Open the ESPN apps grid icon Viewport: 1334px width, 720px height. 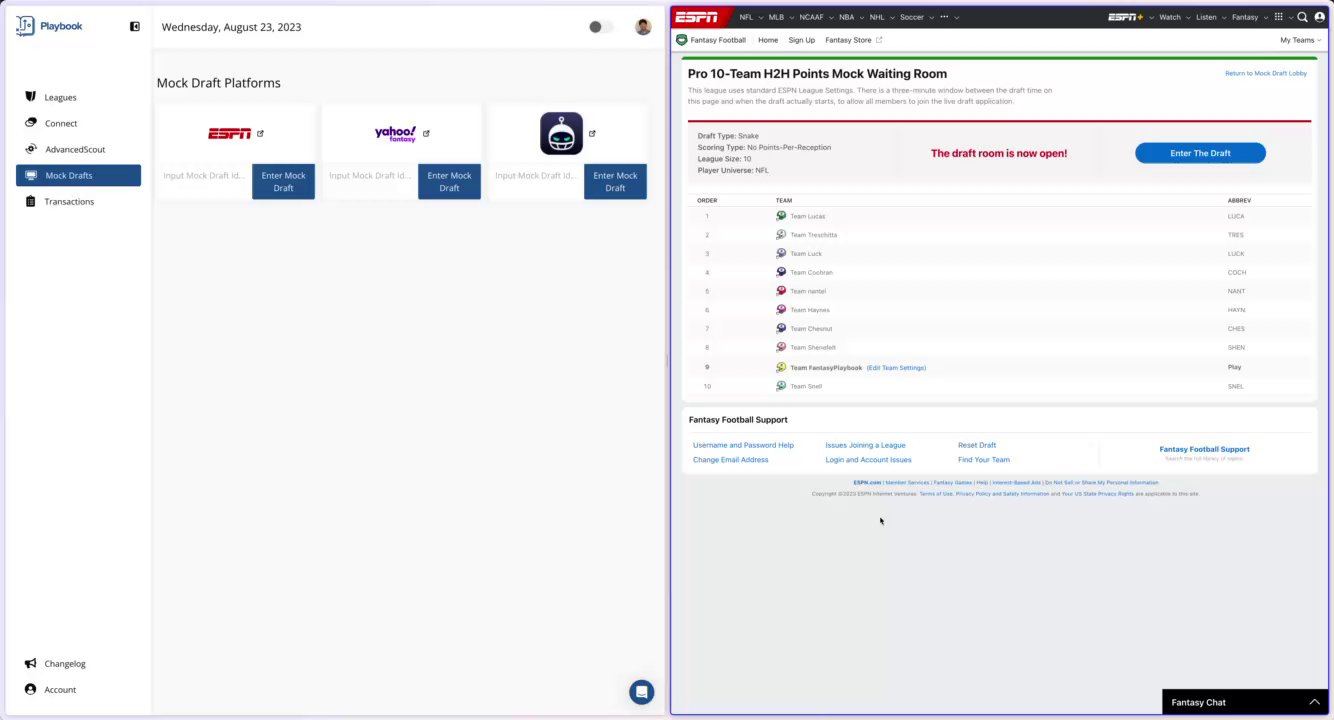[1278, 17]
